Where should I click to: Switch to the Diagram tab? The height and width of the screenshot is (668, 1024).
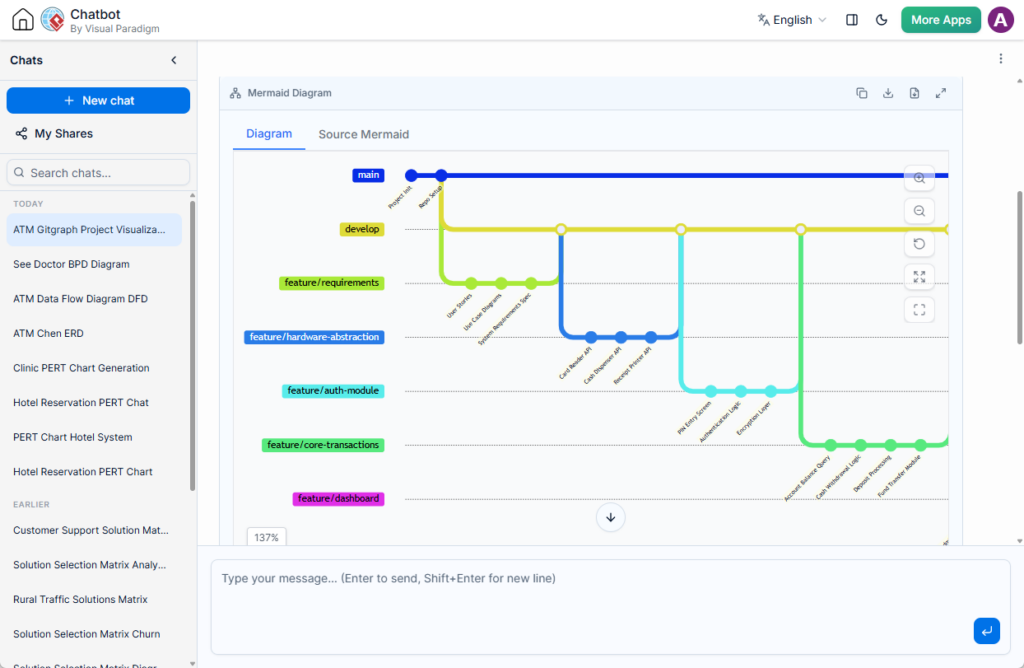pos(269,134)
